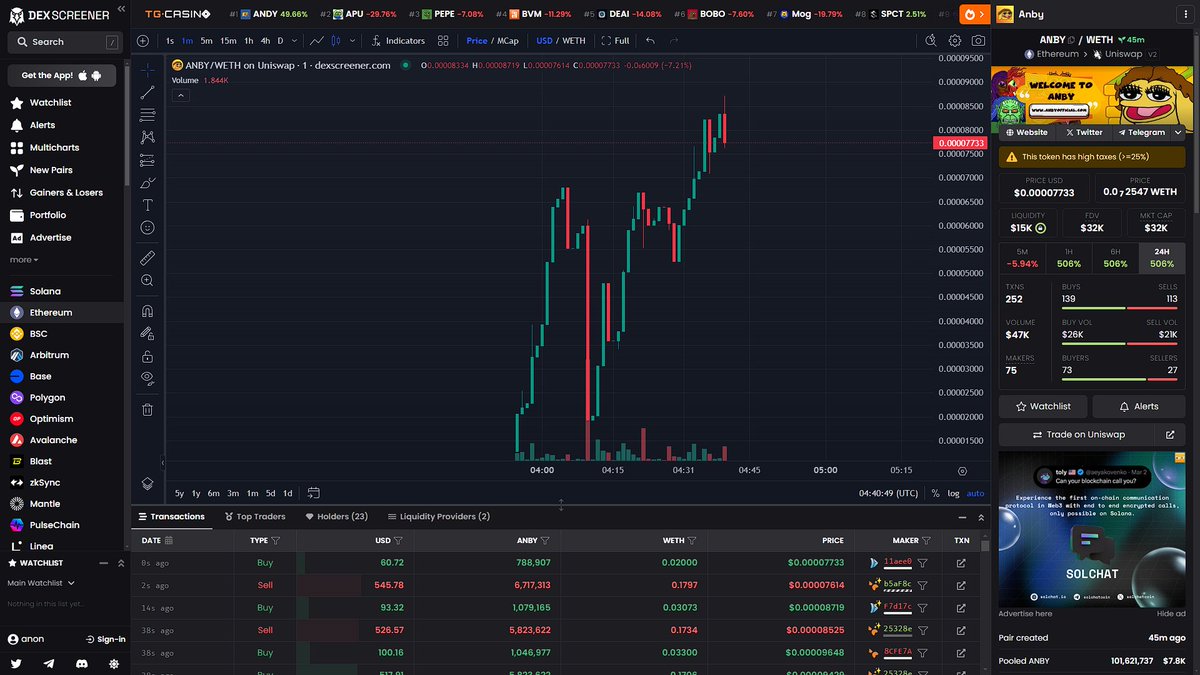The width and height of the screenshot is (1200, 675).
Task: Click the Twitter icon in the sidebar footer
Action: coord(16,663)
